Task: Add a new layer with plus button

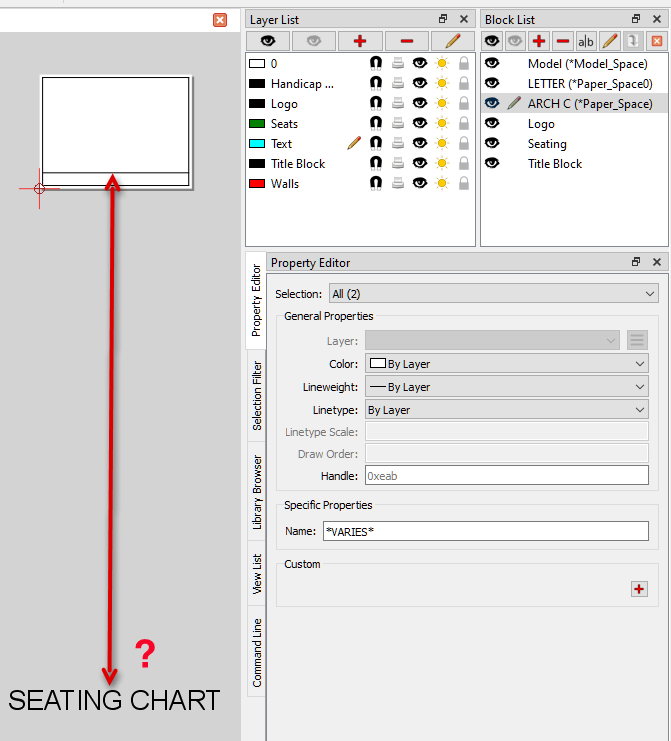Action: [360, 41]
